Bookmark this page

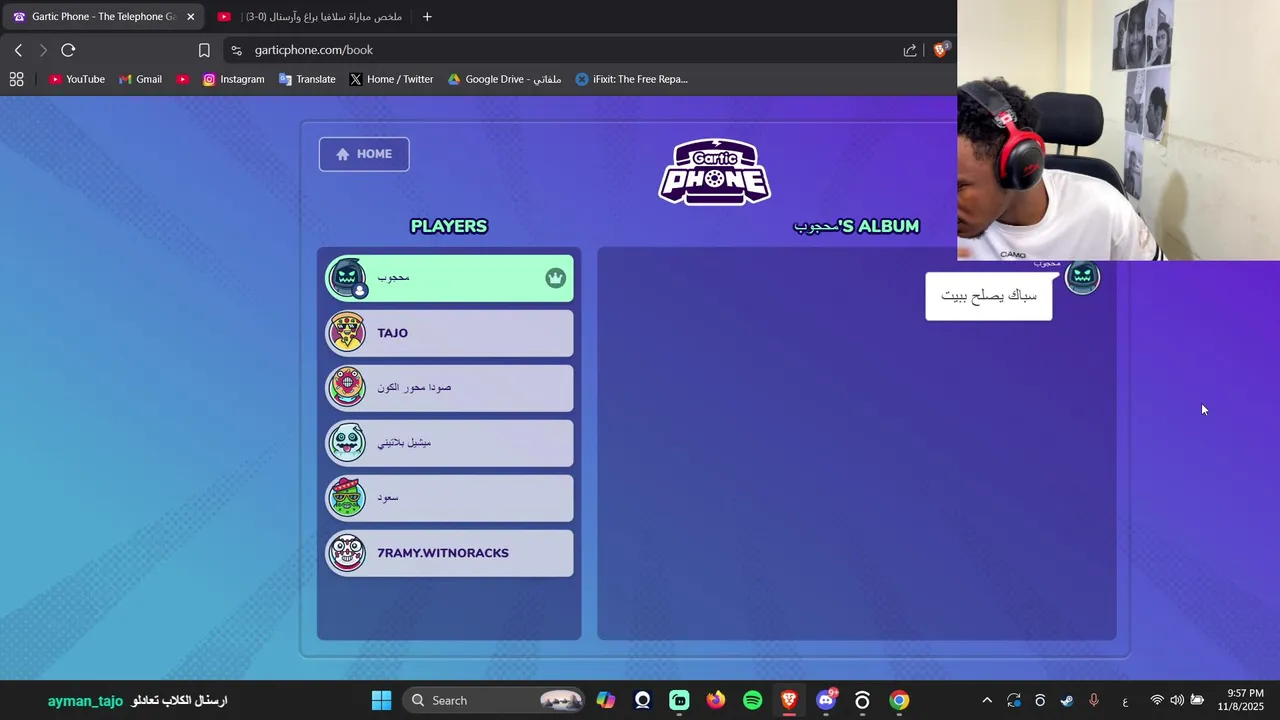(204, 50)
